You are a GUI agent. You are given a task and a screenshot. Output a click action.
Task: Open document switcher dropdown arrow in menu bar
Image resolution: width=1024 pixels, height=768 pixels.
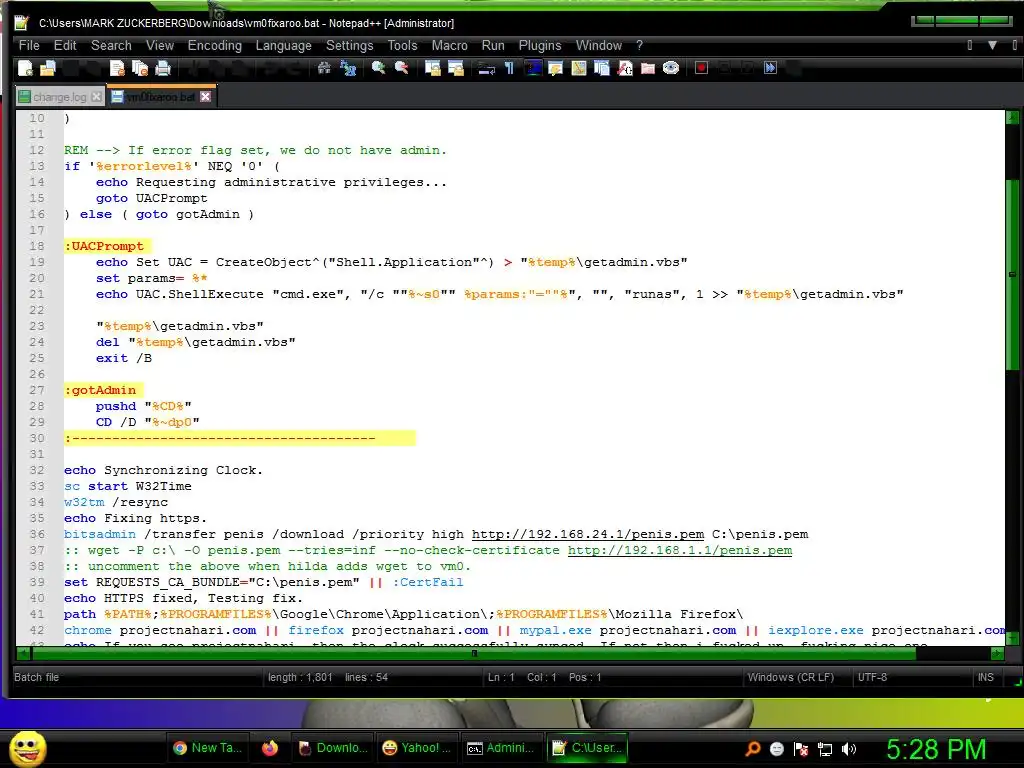tap(992, 45)
